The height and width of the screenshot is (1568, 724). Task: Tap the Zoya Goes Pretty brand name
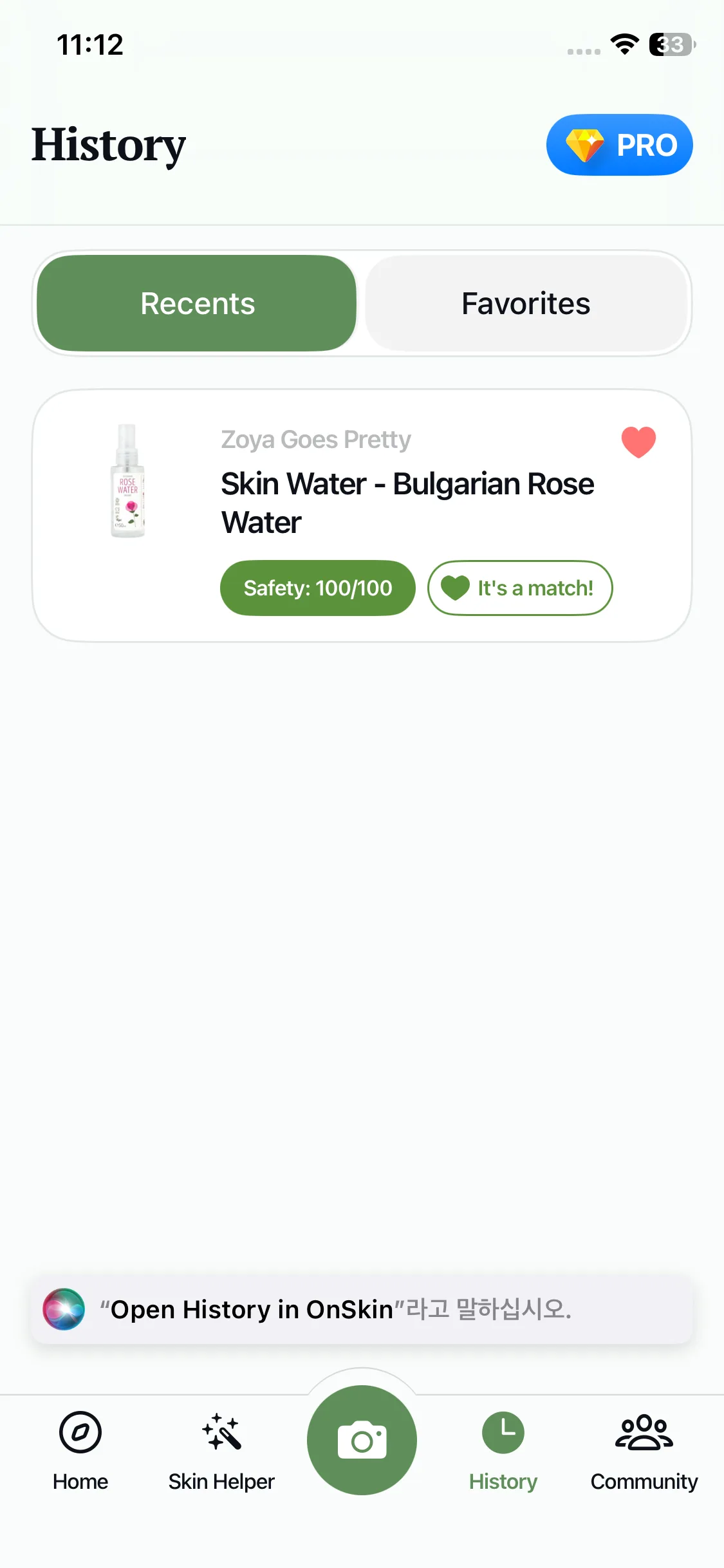tap(316, 440)
